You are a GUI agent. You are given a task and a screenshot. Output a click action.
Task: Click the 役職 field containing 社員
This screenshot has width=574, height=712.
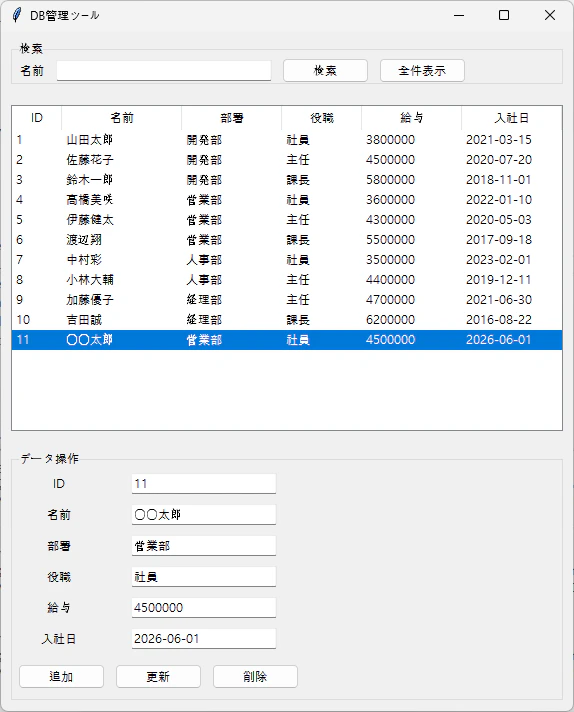point(204,577)
